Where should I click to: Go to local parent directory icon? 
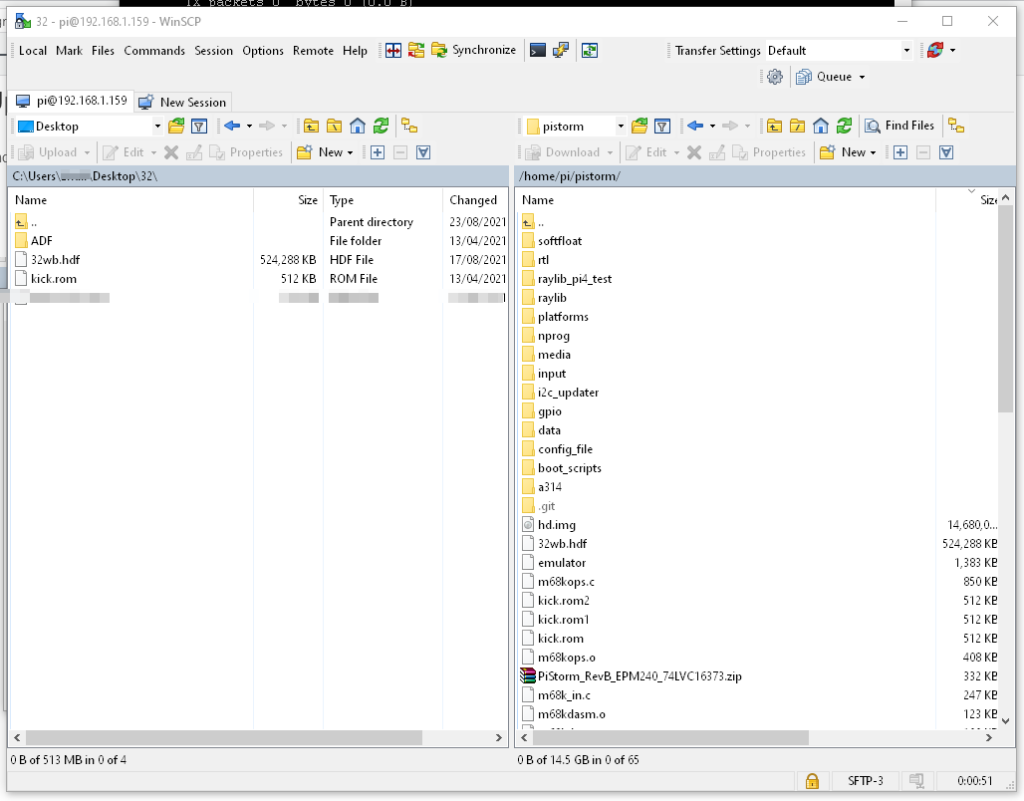(x=312, y=126)
